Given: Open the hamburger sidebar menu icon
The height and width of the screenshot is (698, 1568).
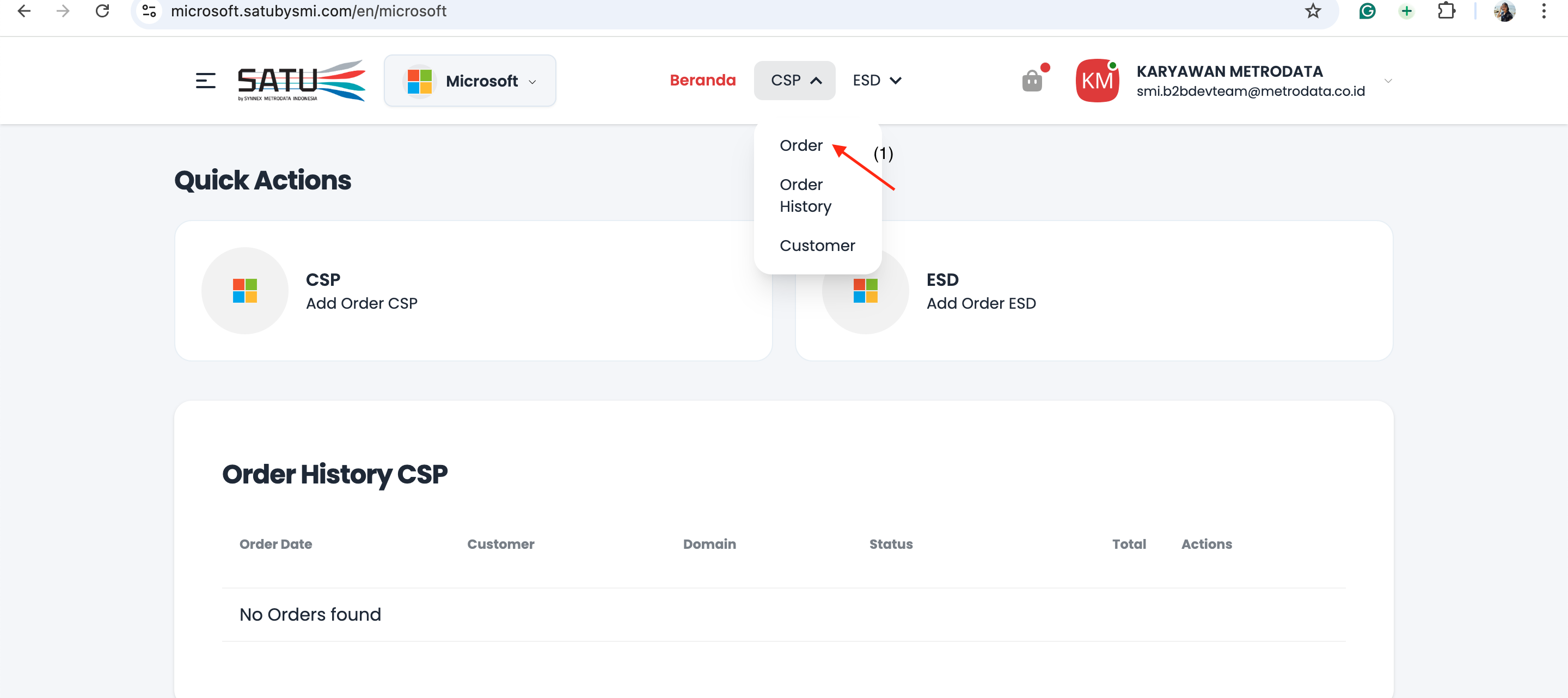Looking at the screenshot, I should (205, 81).
